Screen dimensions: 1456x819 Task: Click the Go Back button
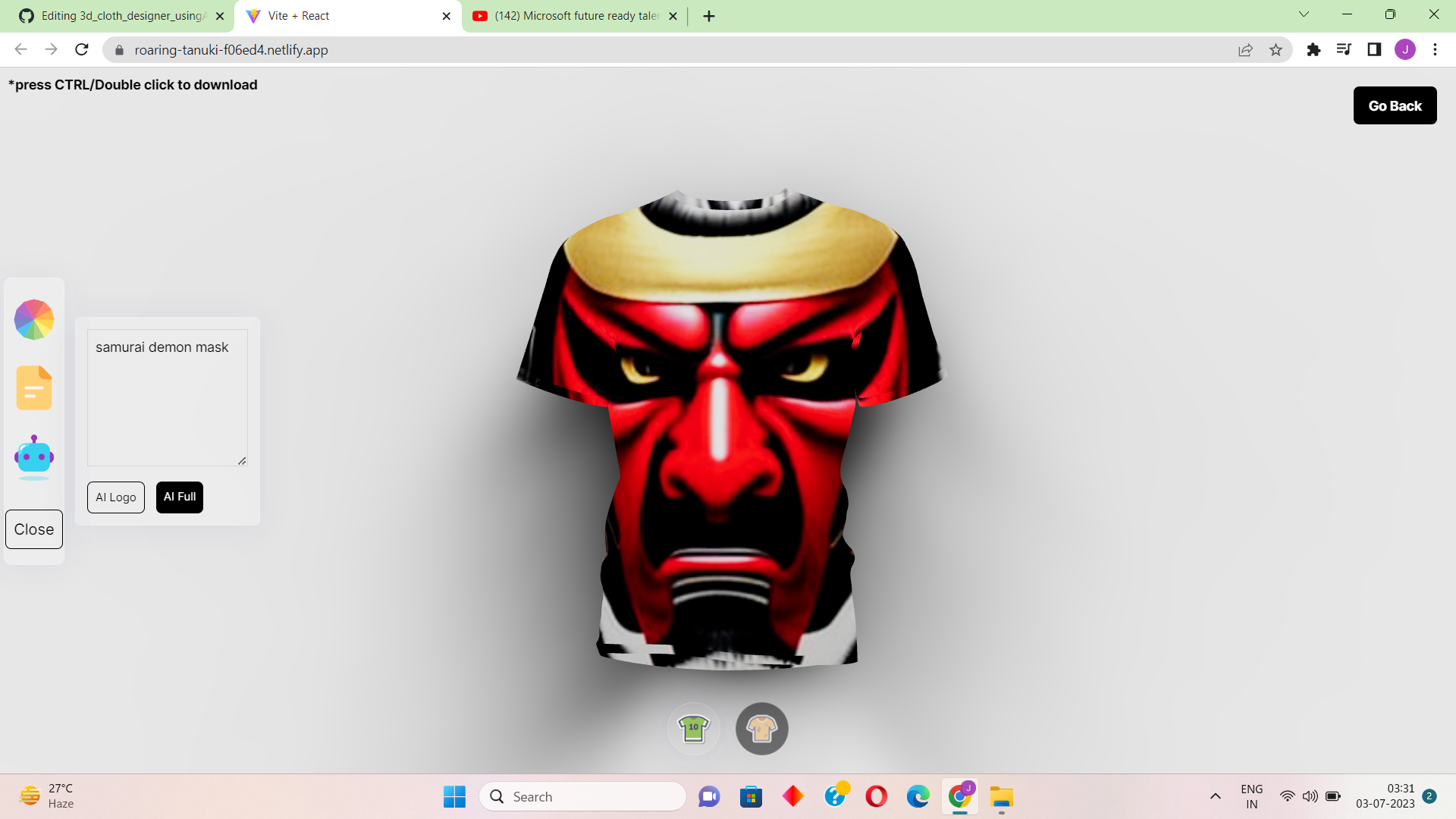coord(1395,105)
